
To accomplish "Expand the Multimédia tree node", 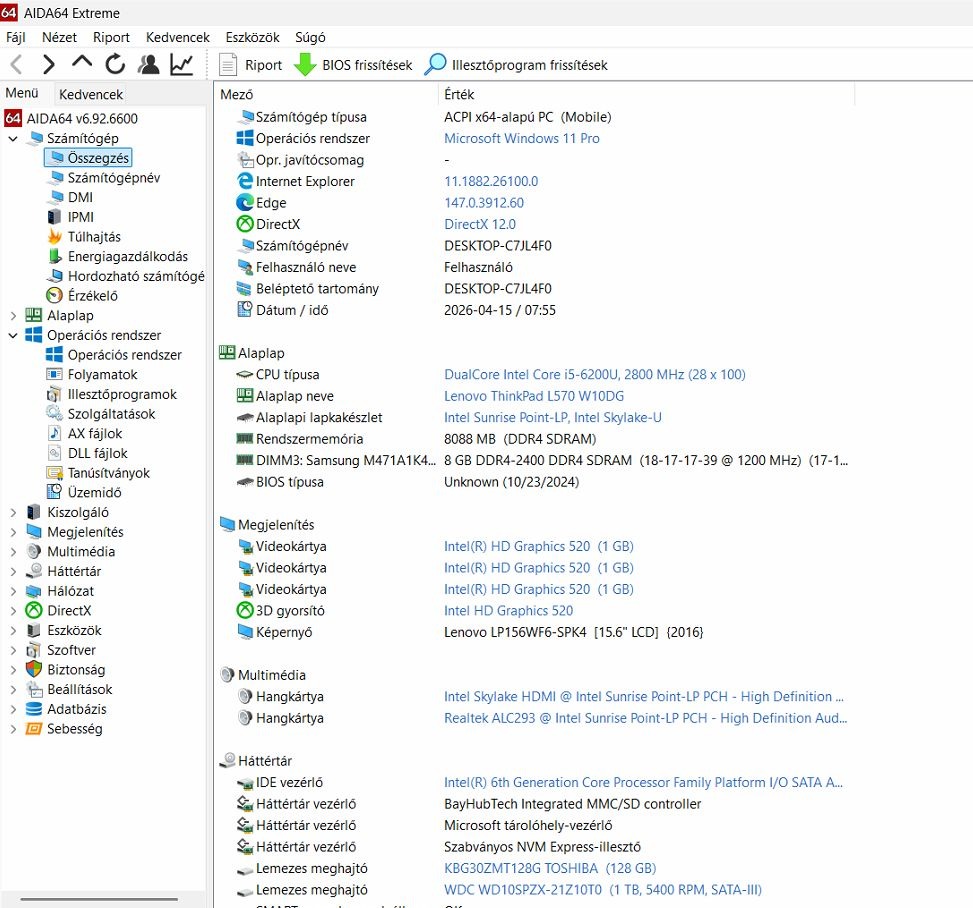I will (13, 552).
